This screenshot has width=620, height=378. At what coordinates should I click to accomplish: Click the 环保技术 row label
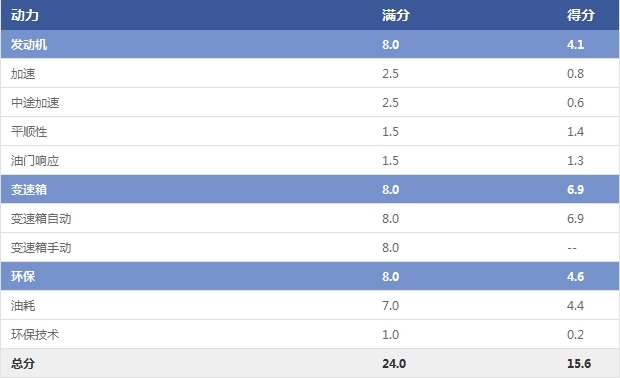coord(35,335)
